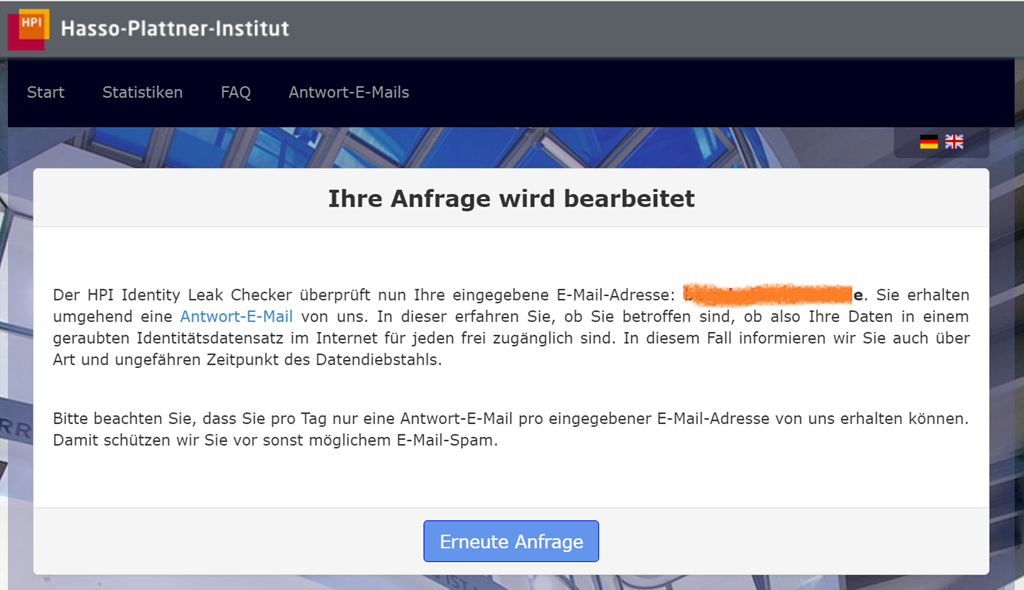Switch language to English via UK flag
This screenshot has height=590, width=1024.
[955, 142]
